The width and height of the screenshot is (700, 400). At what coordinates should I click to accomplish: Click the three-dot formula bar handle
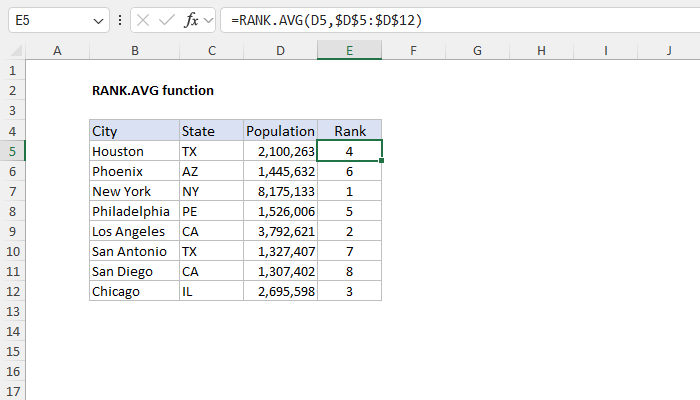(x=120, y=20)
